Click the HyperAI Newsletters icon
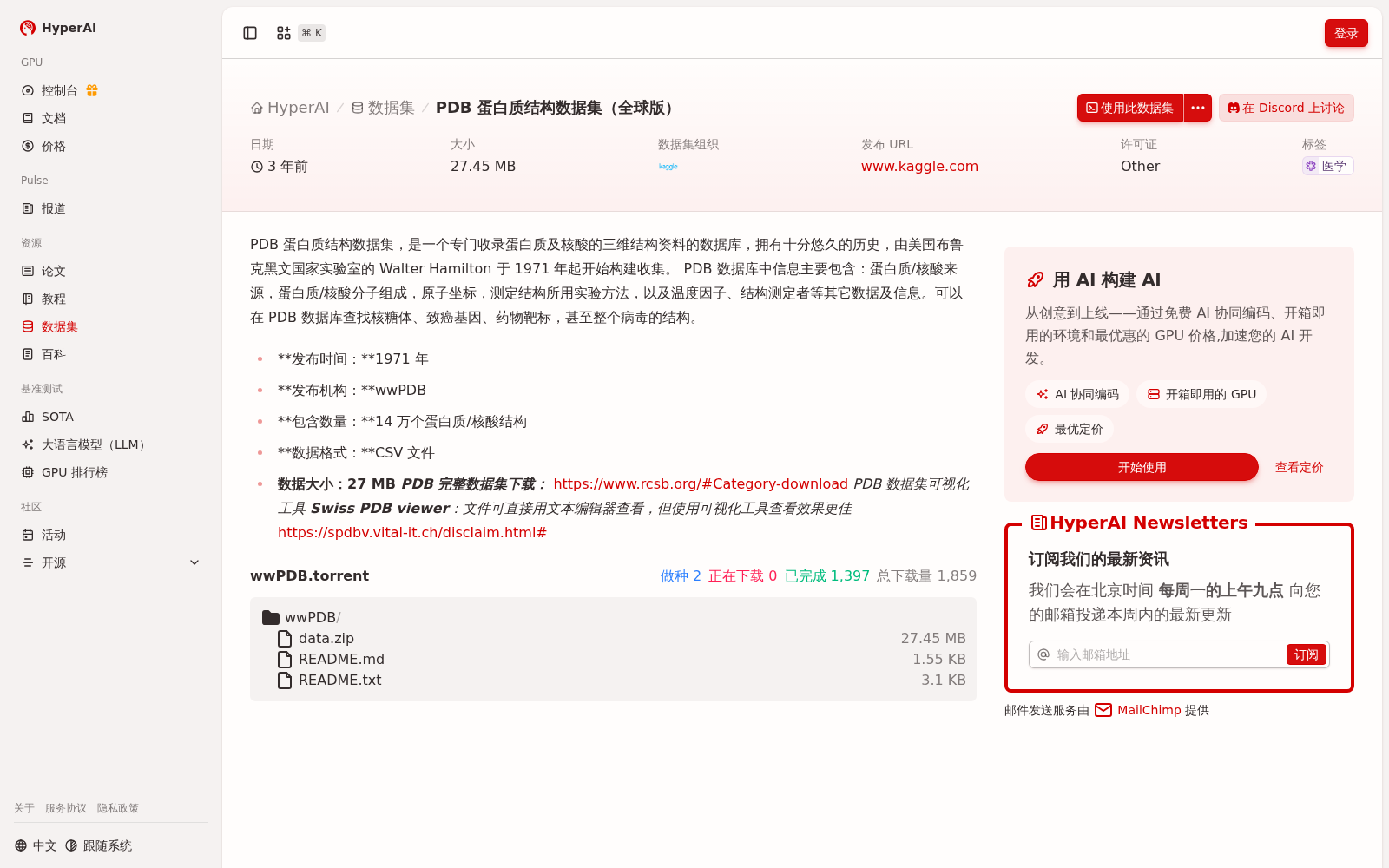Viewport: 1389px width, 868px height. pos(1039,523)
